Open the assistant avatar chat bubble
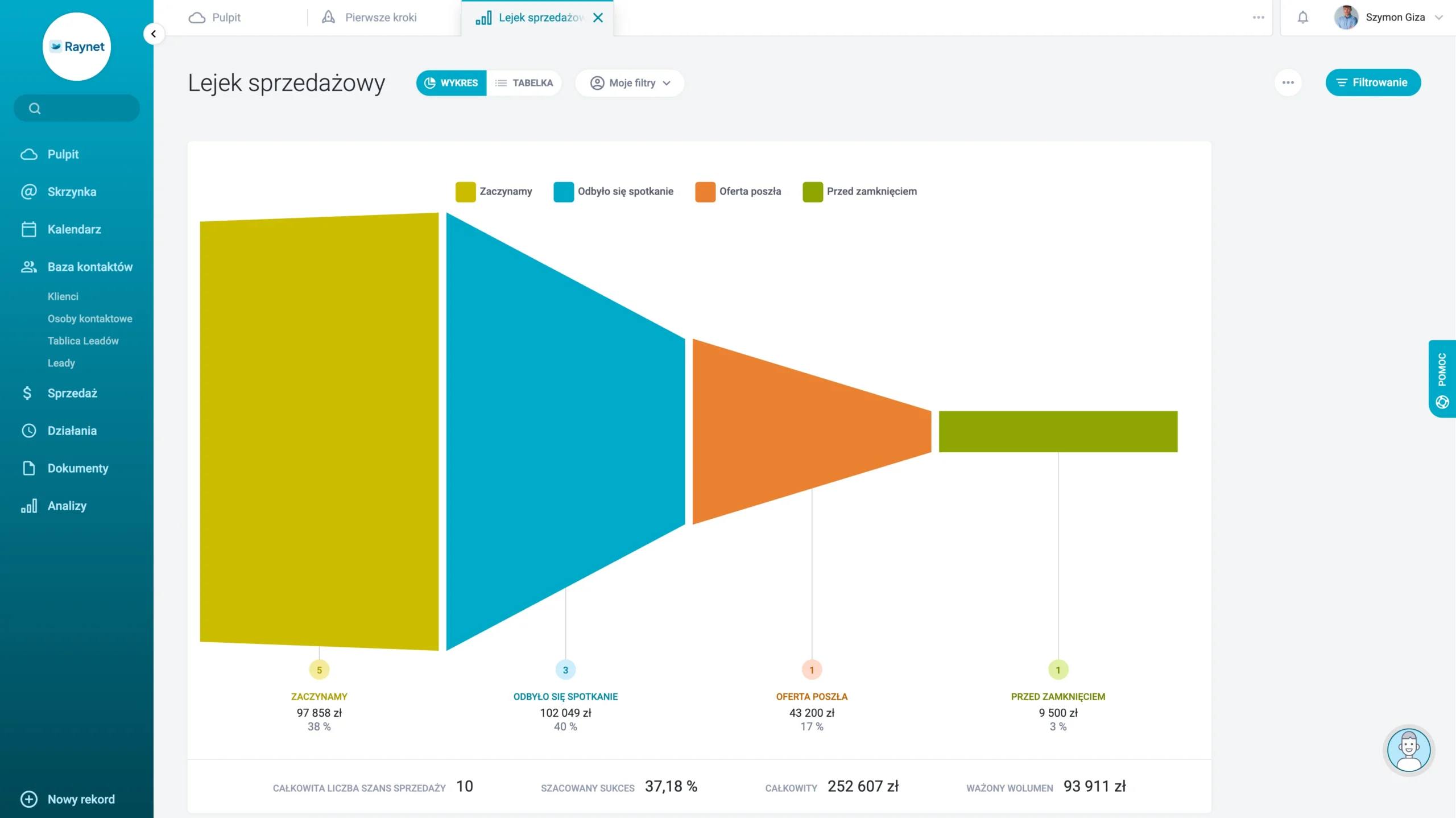 [x=1409, y=751]
